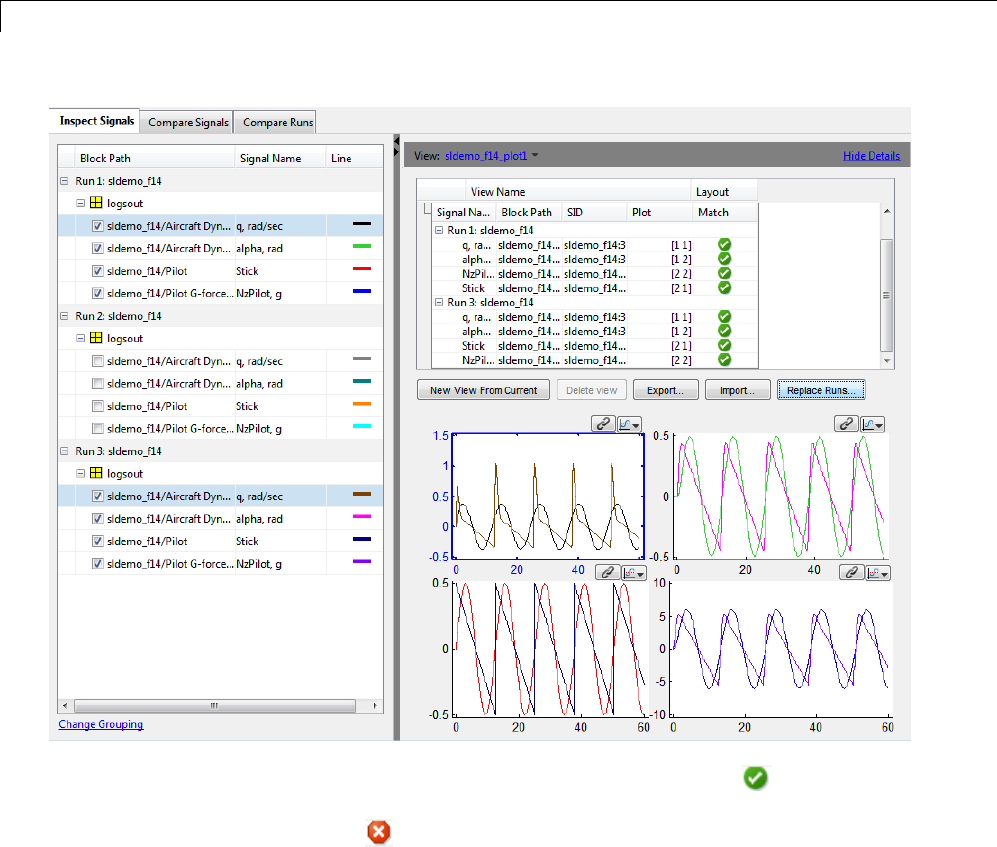
Task: Collapse Run 3: sldemo_f14 in the view details table
Action: pos(439,301)
